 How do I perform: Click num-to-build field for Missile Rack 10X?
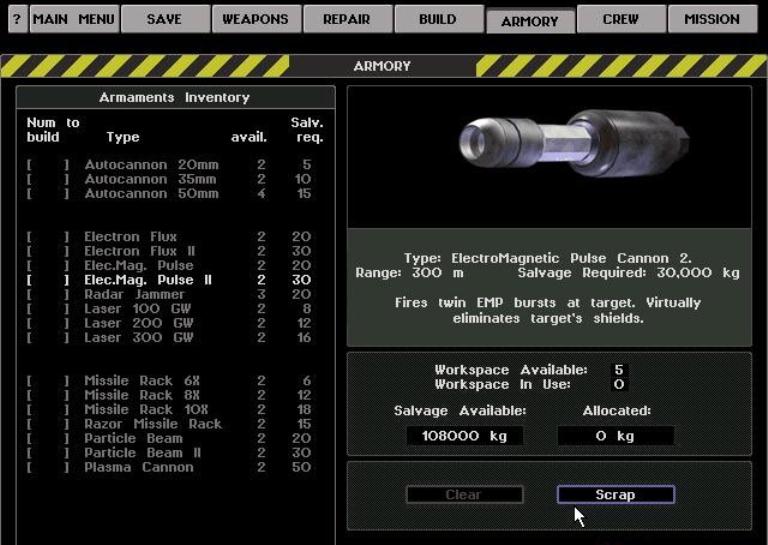tap(49, 410)
